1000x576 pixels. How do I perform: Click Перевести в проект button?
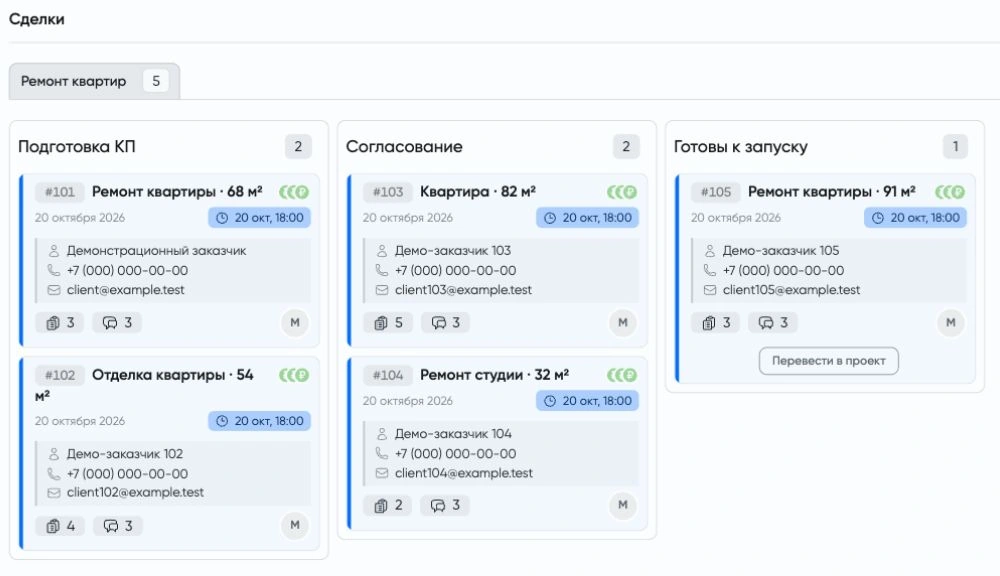(x=828, y=361)
